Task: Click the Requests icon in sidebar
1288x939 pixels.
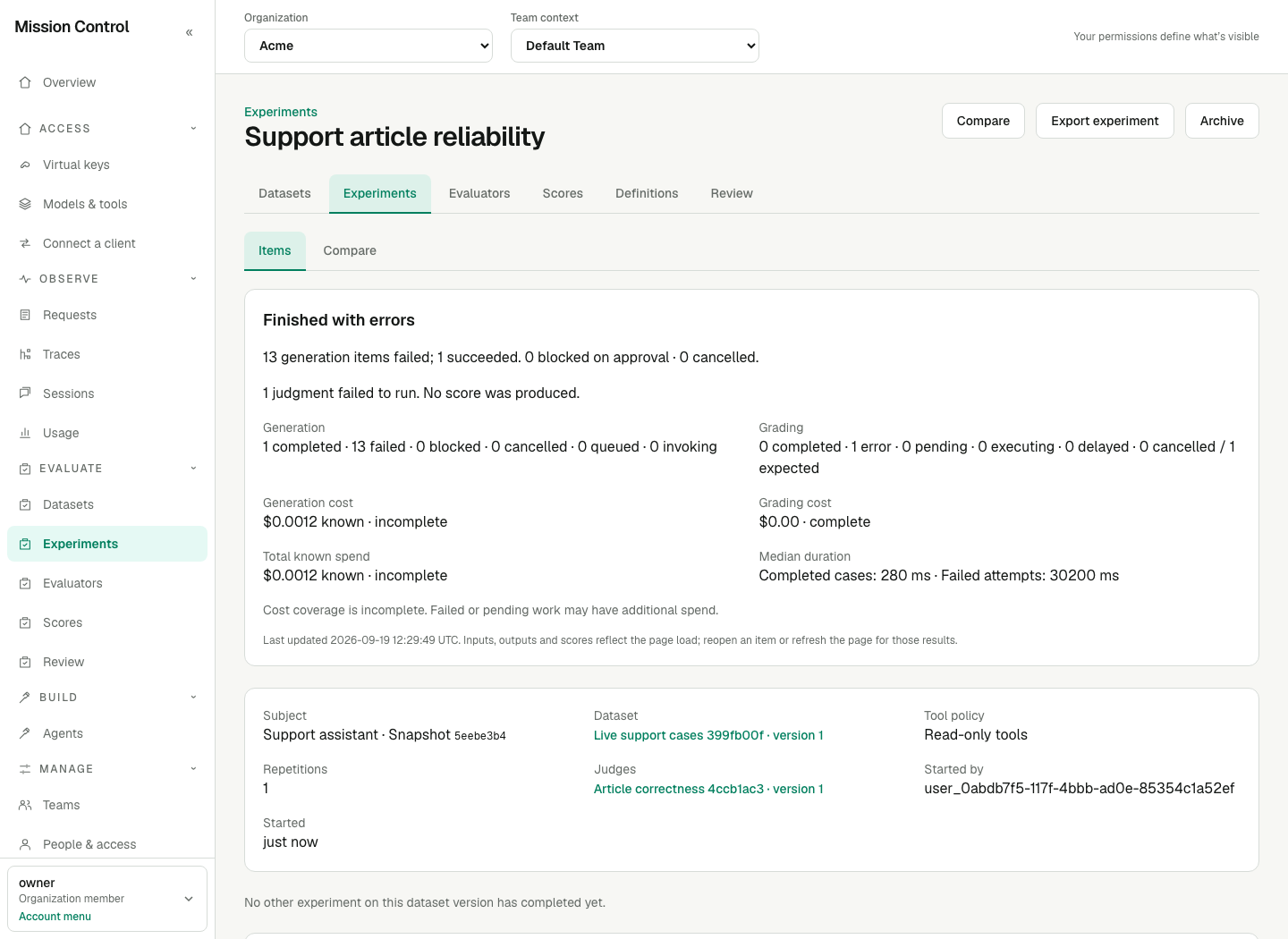Action: click(x=25, y=315)
